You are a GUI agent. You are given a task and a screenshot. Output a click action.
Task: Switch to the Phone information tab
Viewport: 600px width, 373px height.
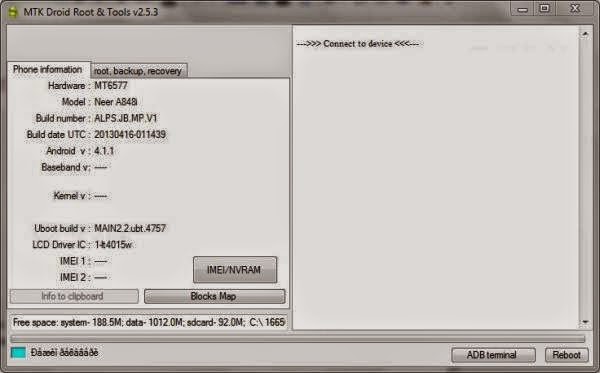point(48,70)
